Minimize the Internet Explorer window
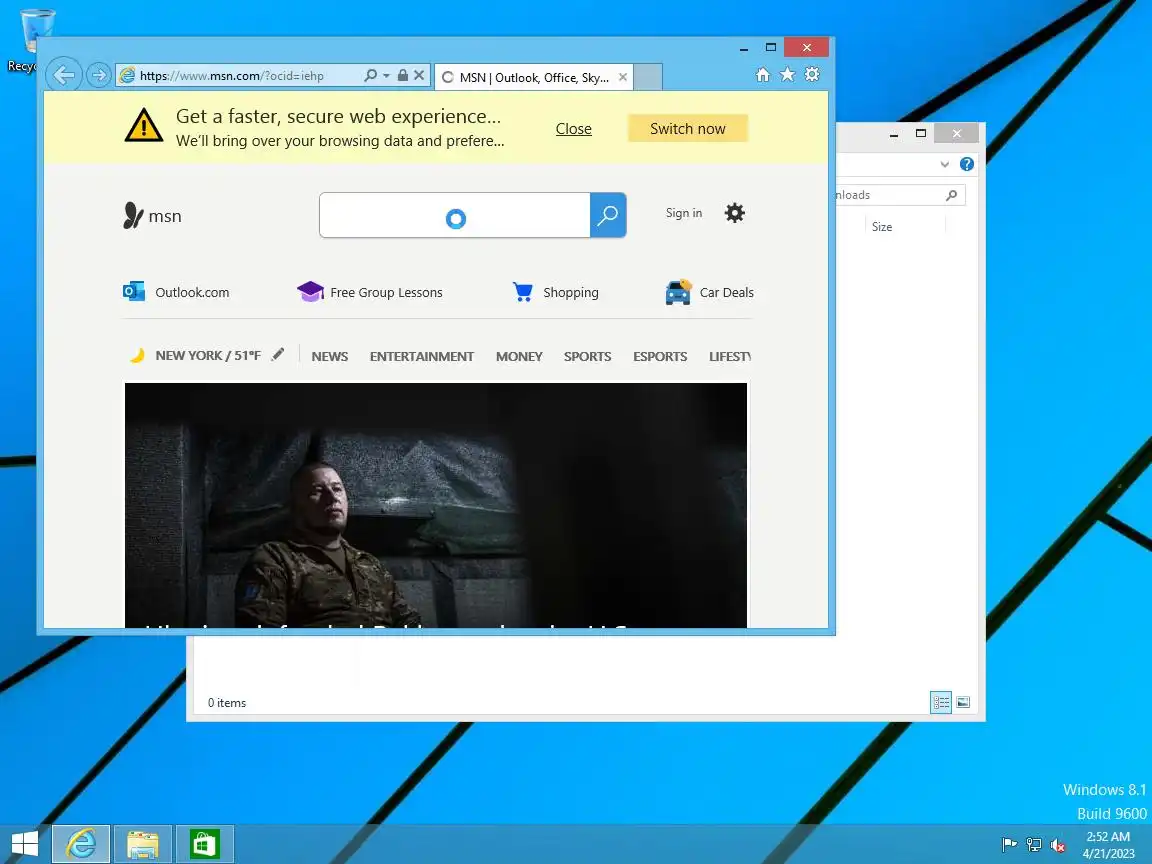The image size is (1152, 864). pos(744,48)
